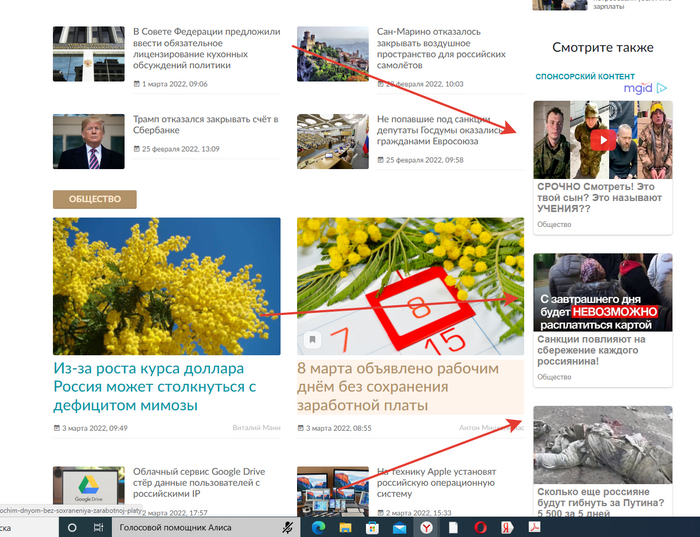Click the Apple computers thumbnail
This screenshot has width=700, height=537.
(333, 491)
